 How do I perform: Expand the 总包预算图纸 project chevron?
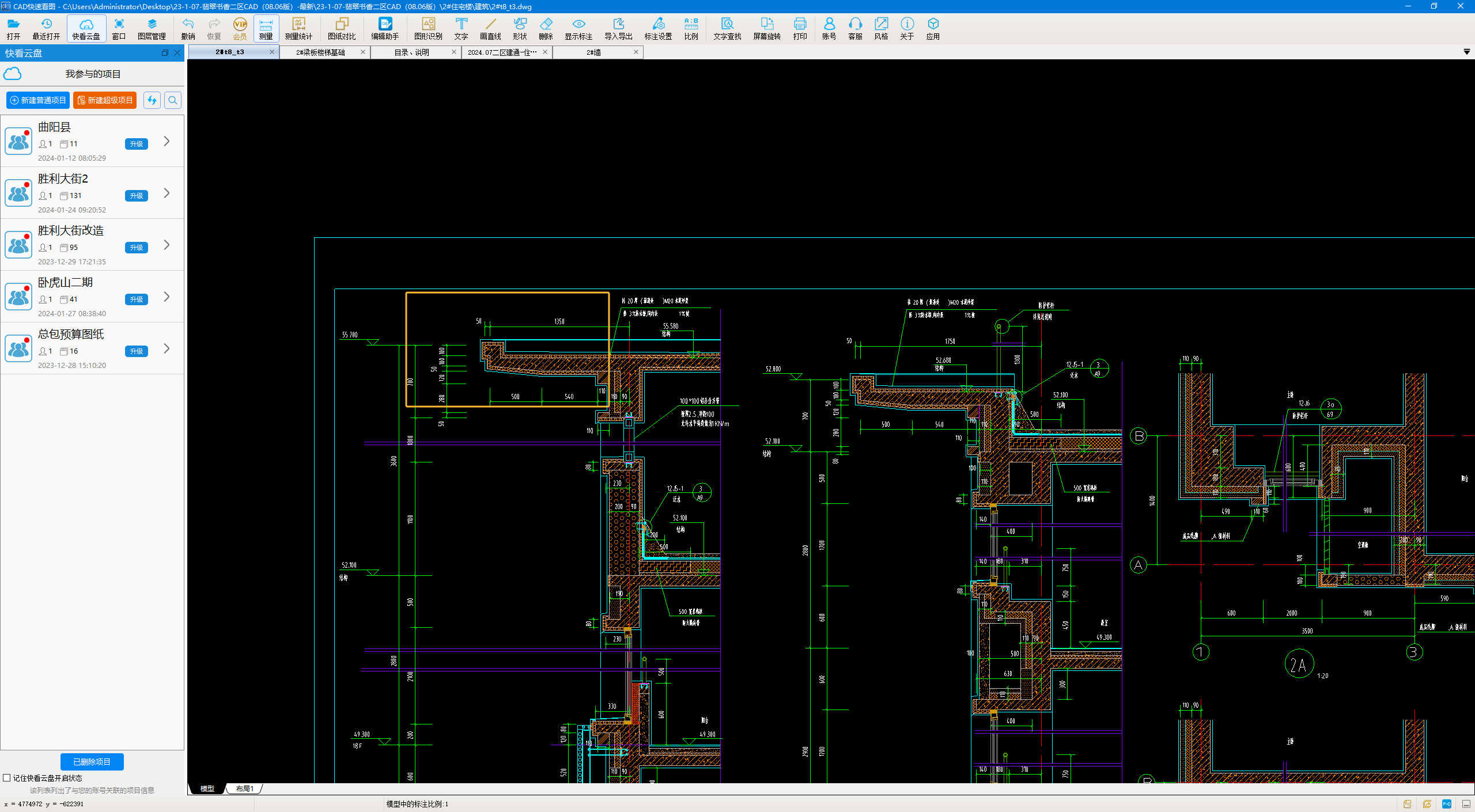click(167, 348)
